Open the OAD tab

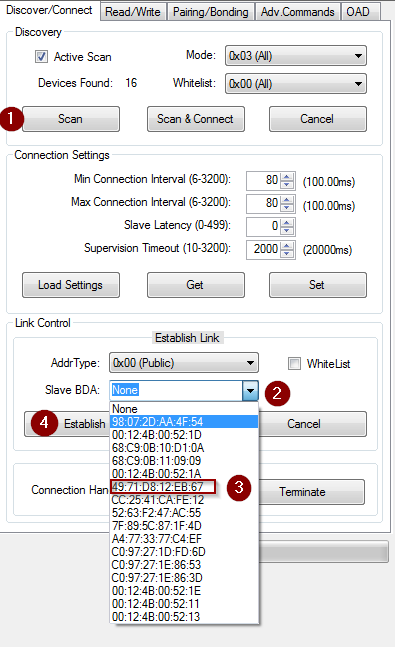click(358, 12)
